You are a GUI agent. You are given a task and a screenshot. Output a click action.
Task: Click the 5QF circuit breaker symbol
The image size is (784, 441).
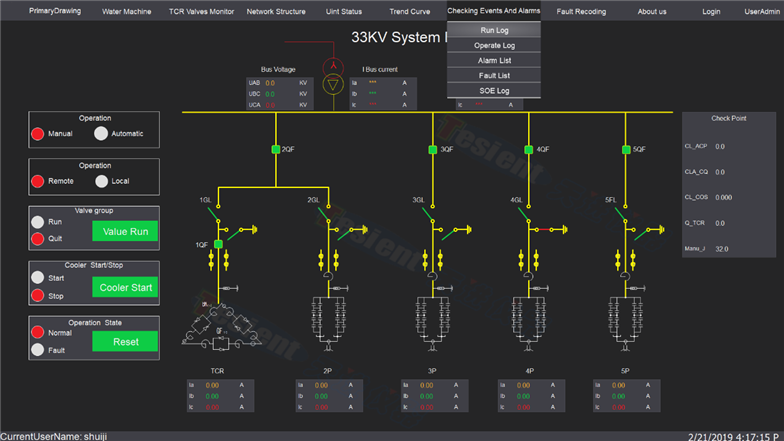point(626,149)
